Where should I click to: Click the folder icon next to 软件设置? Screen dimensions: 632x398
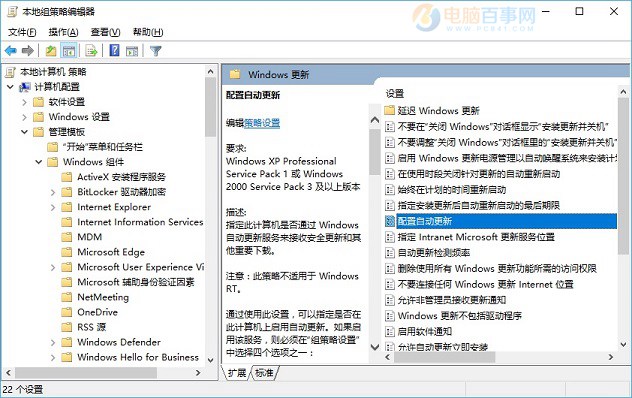tap(38, 102)
